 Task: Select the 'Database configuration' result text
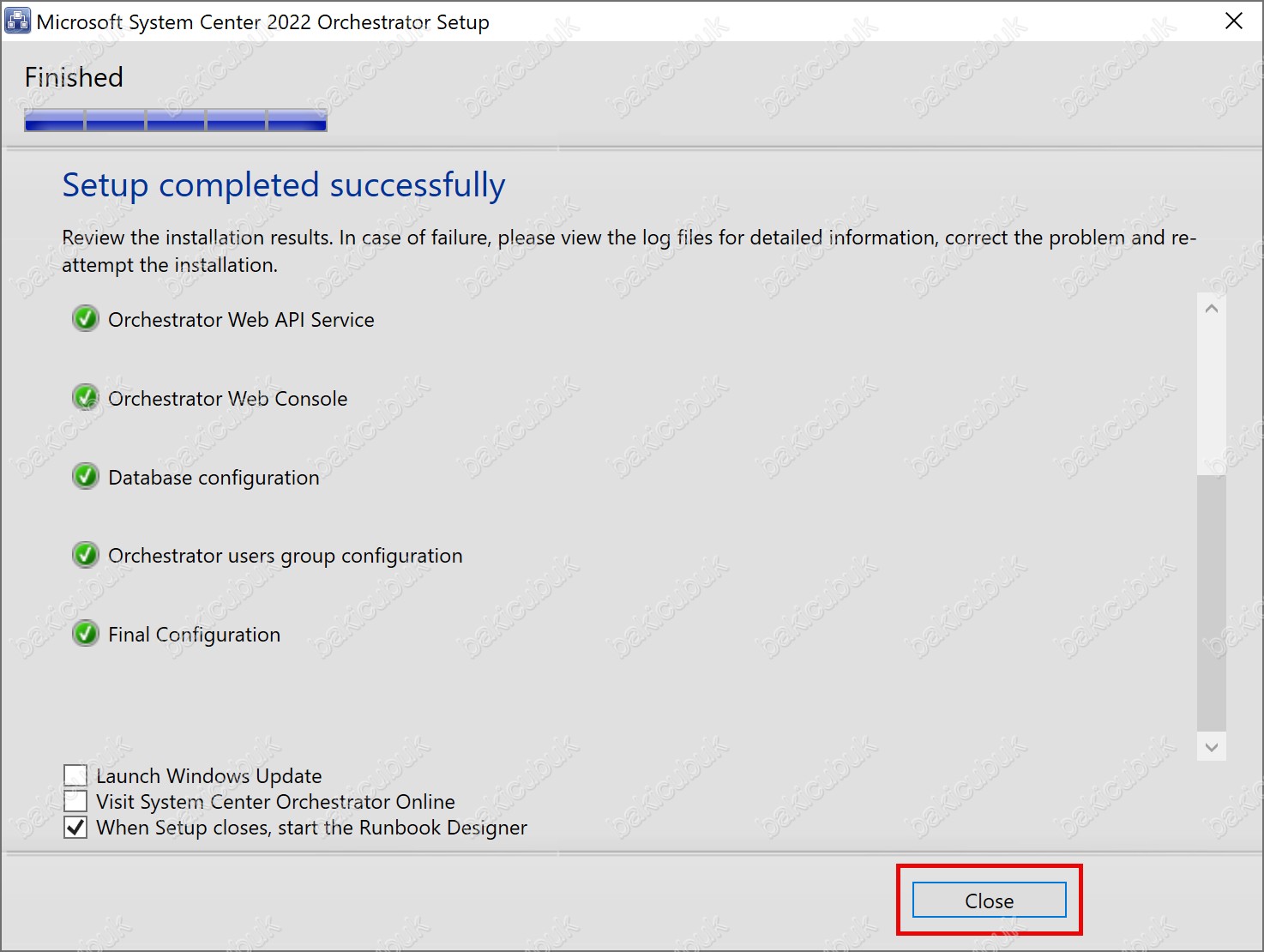[214, 477]
